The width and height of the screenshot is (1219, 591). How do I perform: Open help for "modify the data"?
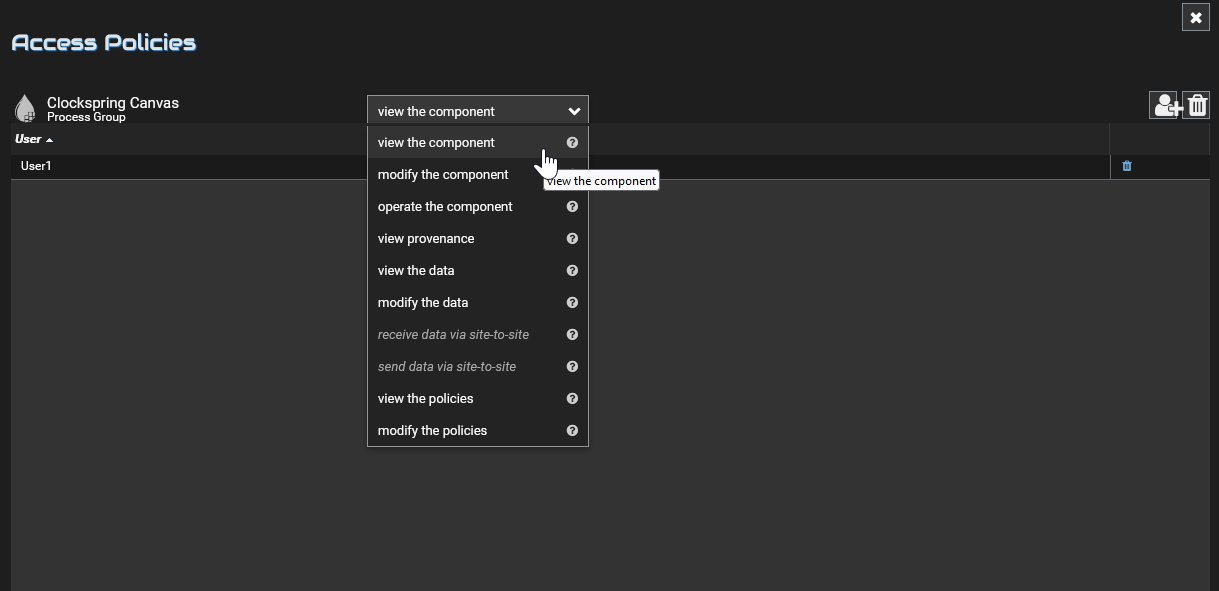coord(572,302)
